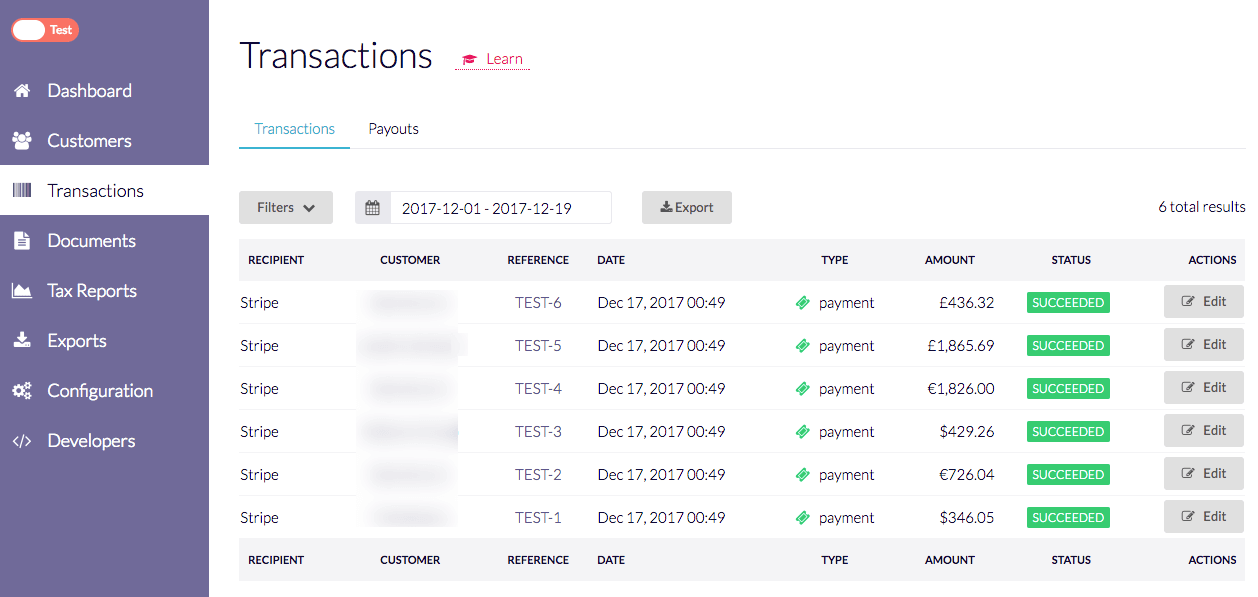The image size is (1258, 597).
Task: Toggle the Test mode switch
Action: [x=45, y=30]
